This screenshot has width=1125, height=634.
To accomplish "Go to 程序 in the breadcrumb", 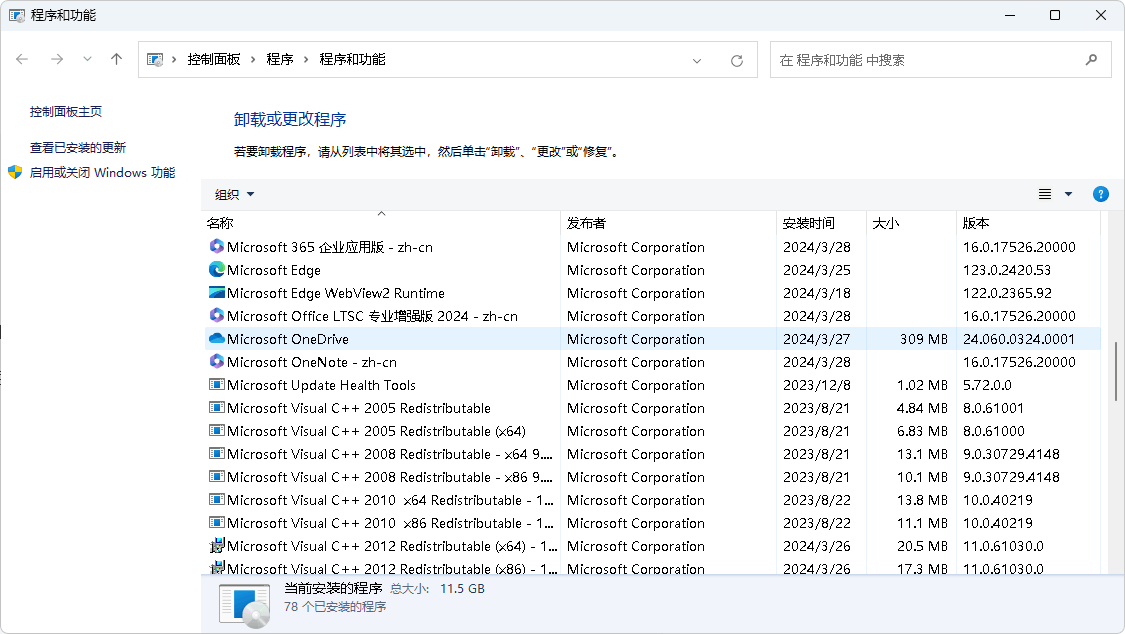I will 280,60.
